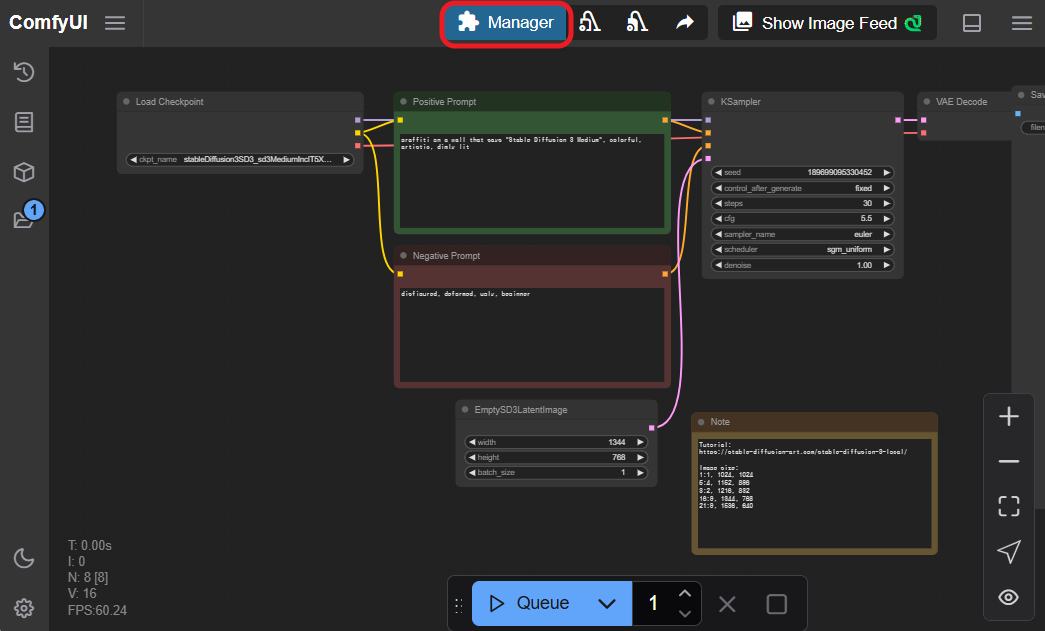Change control_after_generate with right arrow
This screenshot has height=631, width=1045.
(887, 188)
